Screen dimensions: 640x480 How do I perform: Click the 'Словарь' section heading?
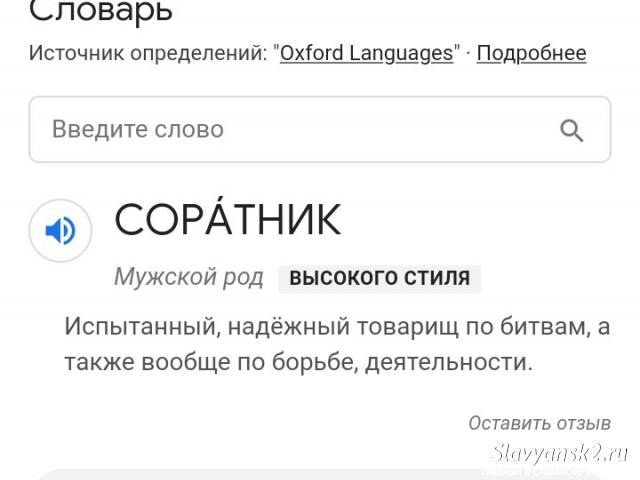click(101, 11)
